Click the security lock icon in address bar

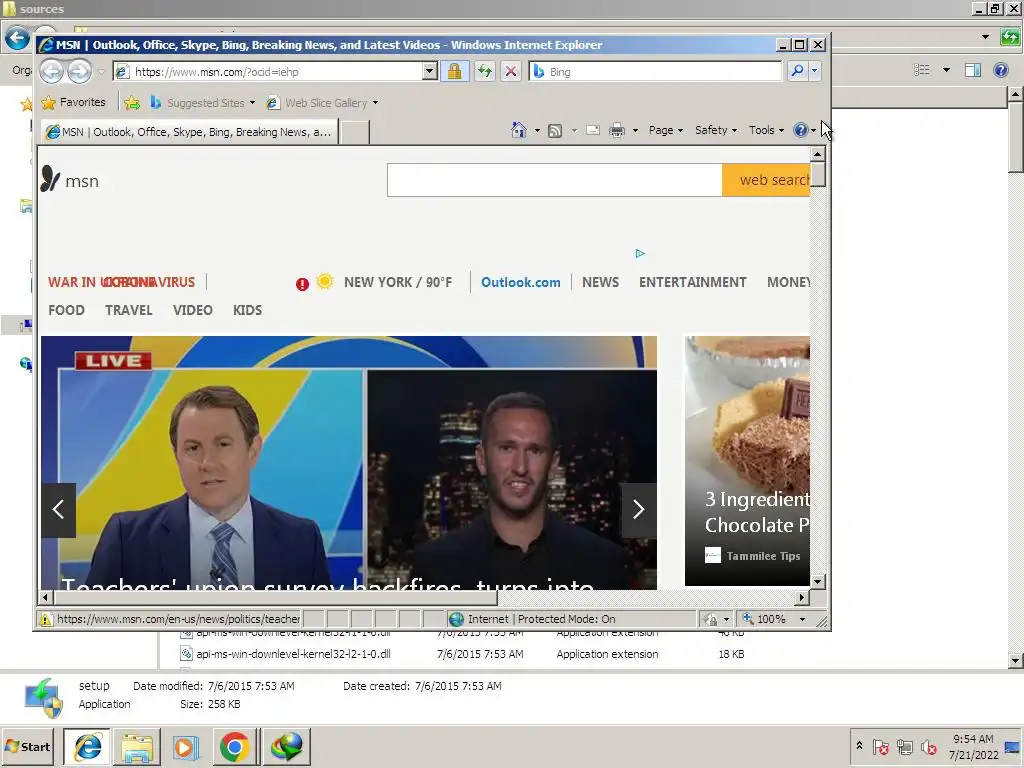[455, 71]
